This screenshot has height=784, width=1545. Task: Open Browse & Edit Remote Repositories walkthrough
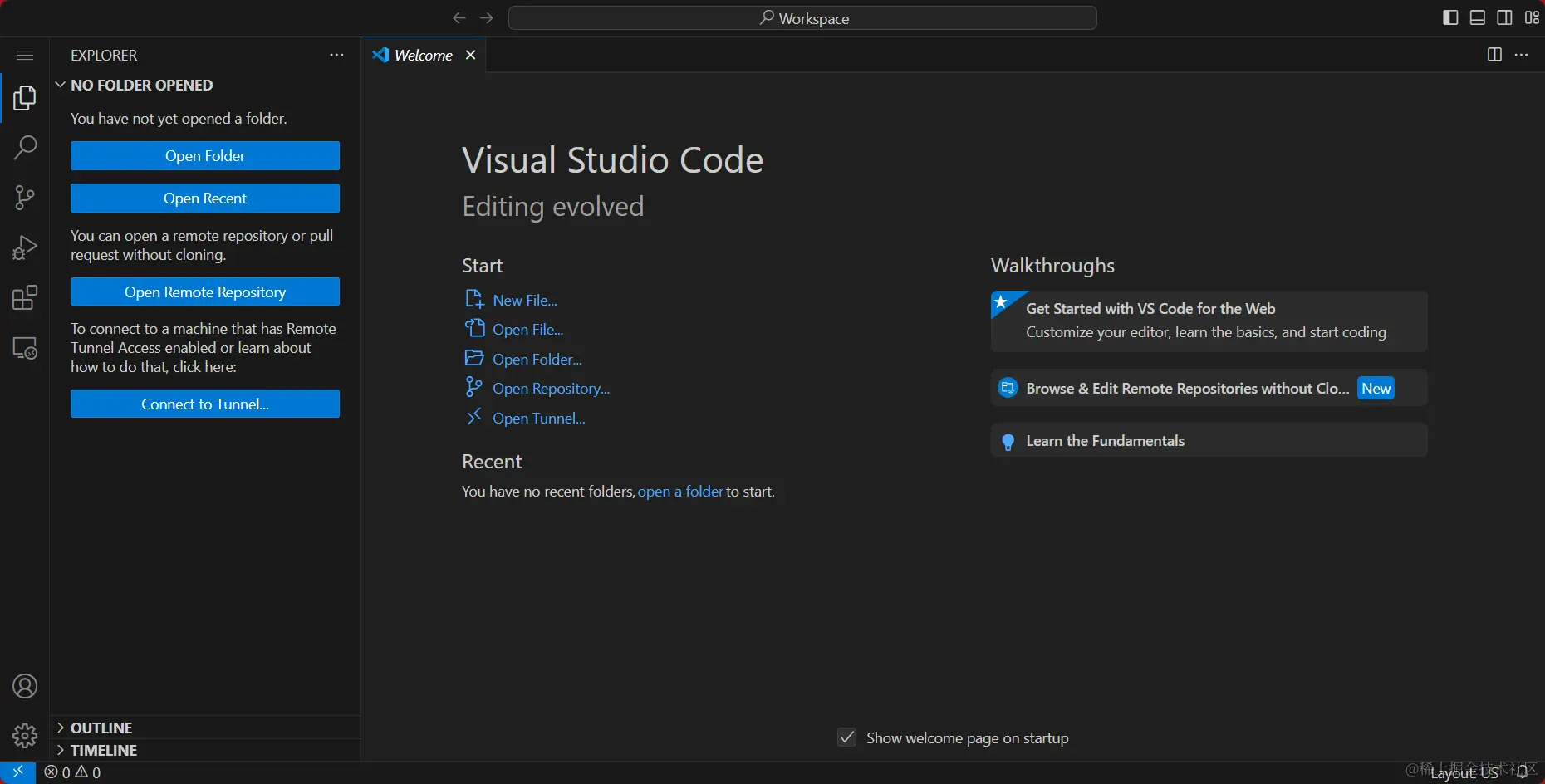[1209, 388]
